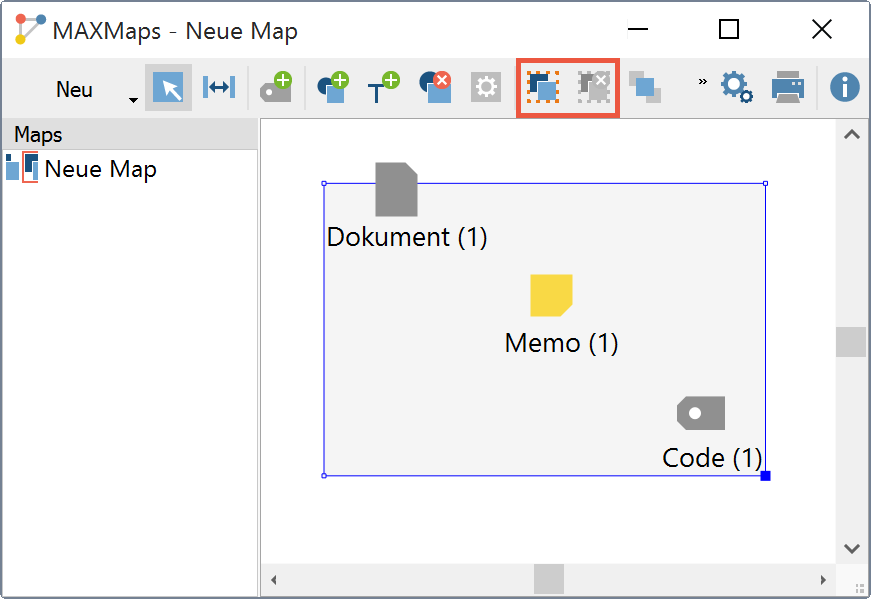Open the info help icon
871x599 pixels.
tap(845, 88)
